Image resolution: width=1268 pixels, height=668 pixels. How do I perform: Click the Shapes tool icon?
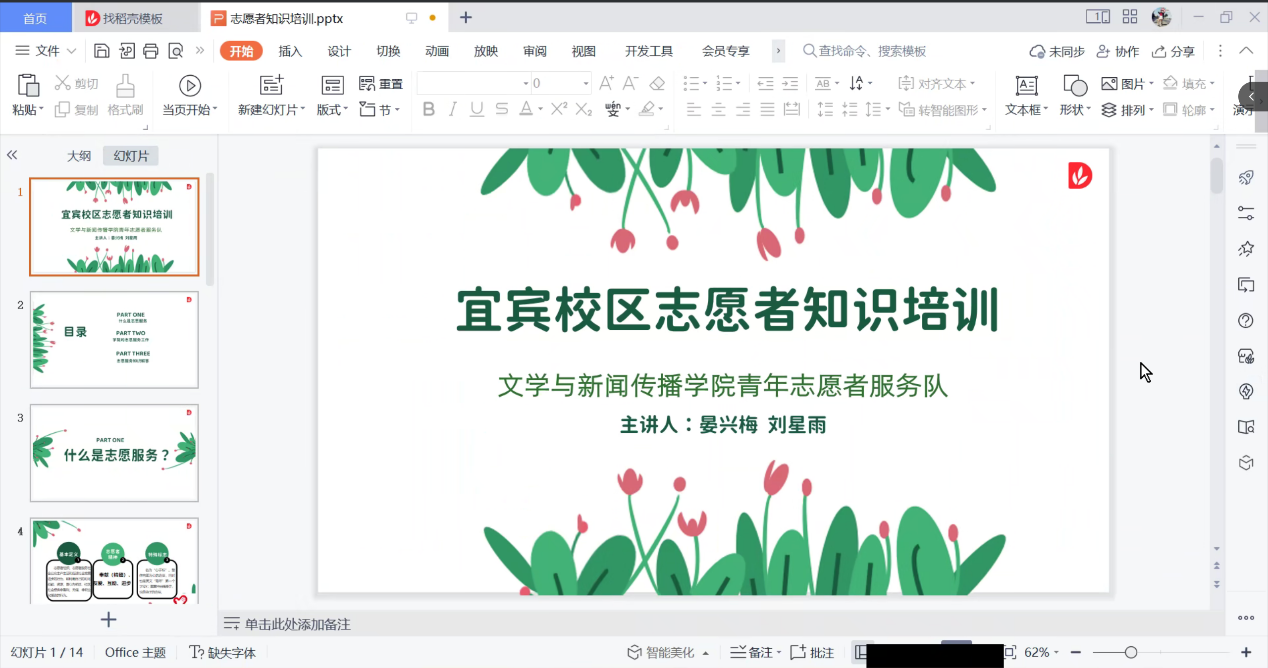[x=1073, y=86]
